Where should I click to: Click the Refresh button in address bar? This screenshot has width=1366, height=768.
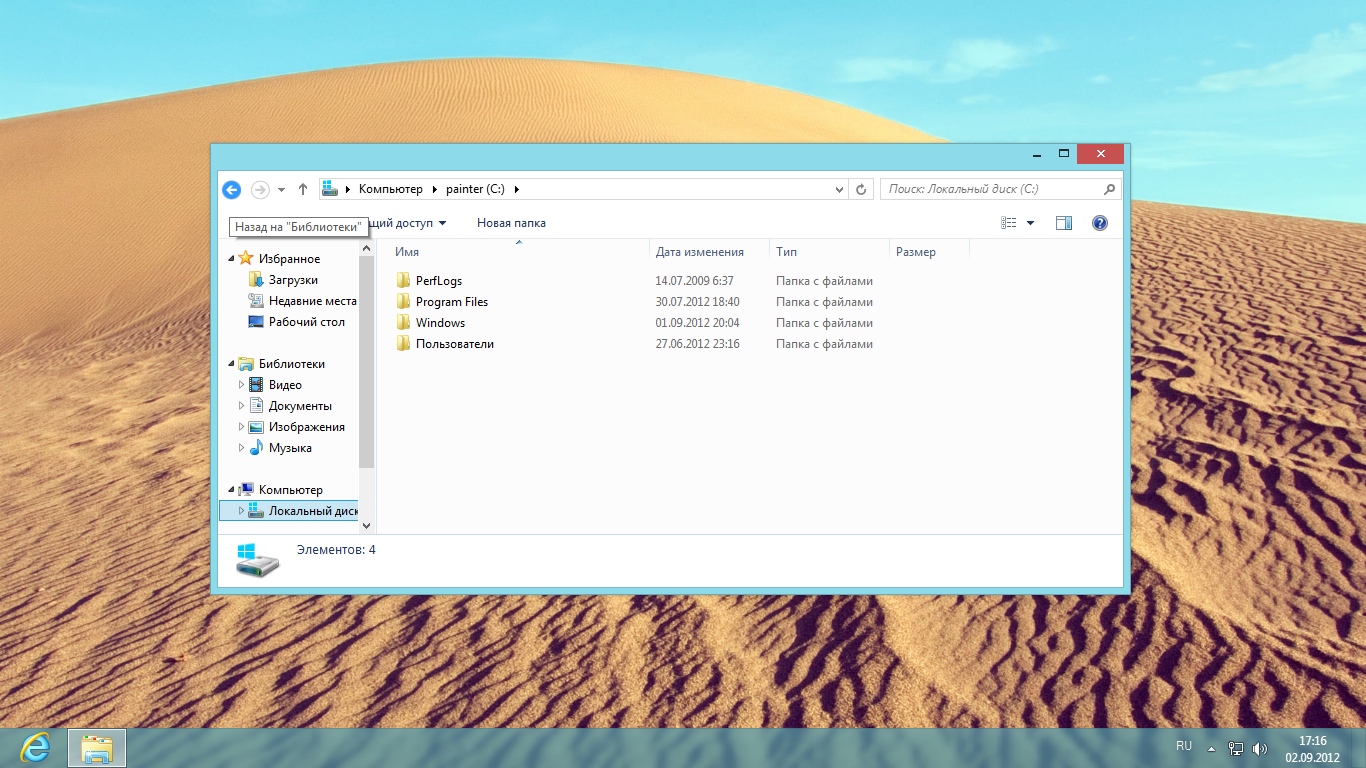[861, 189]
